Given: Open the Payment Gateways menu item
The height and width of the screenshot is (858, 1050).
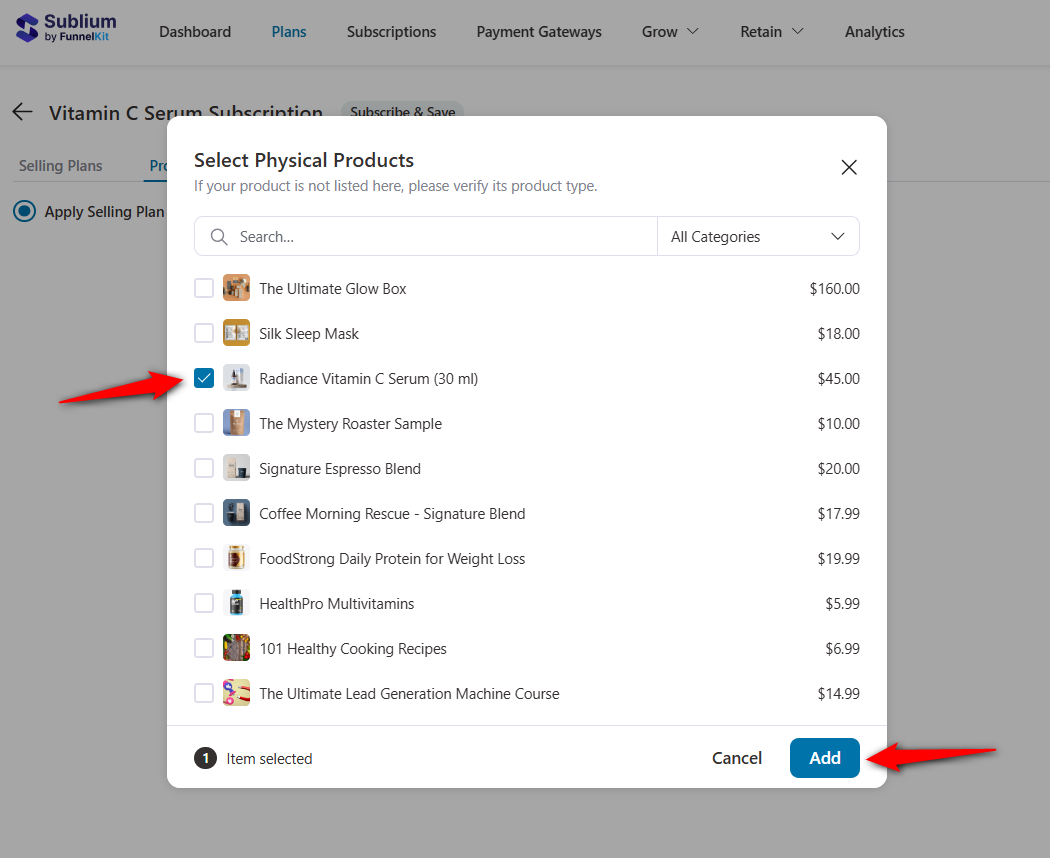Looking at the screenshot, I should point(538,31).
